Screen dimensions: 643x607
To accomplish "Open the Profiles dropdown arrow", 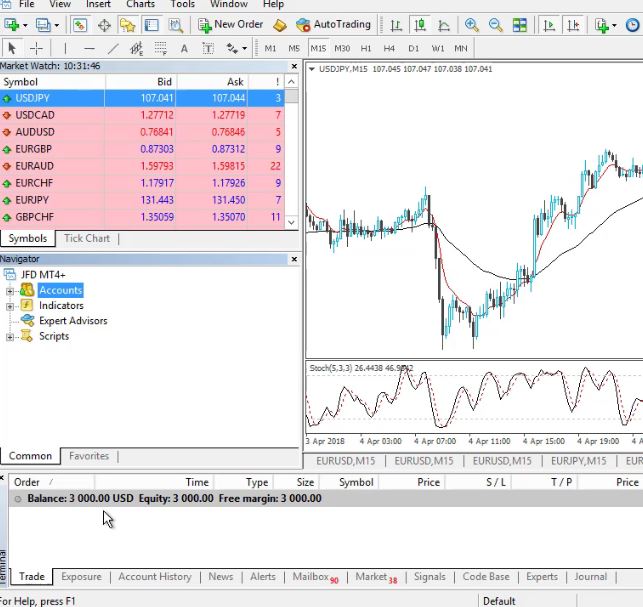I will [57, 25].
